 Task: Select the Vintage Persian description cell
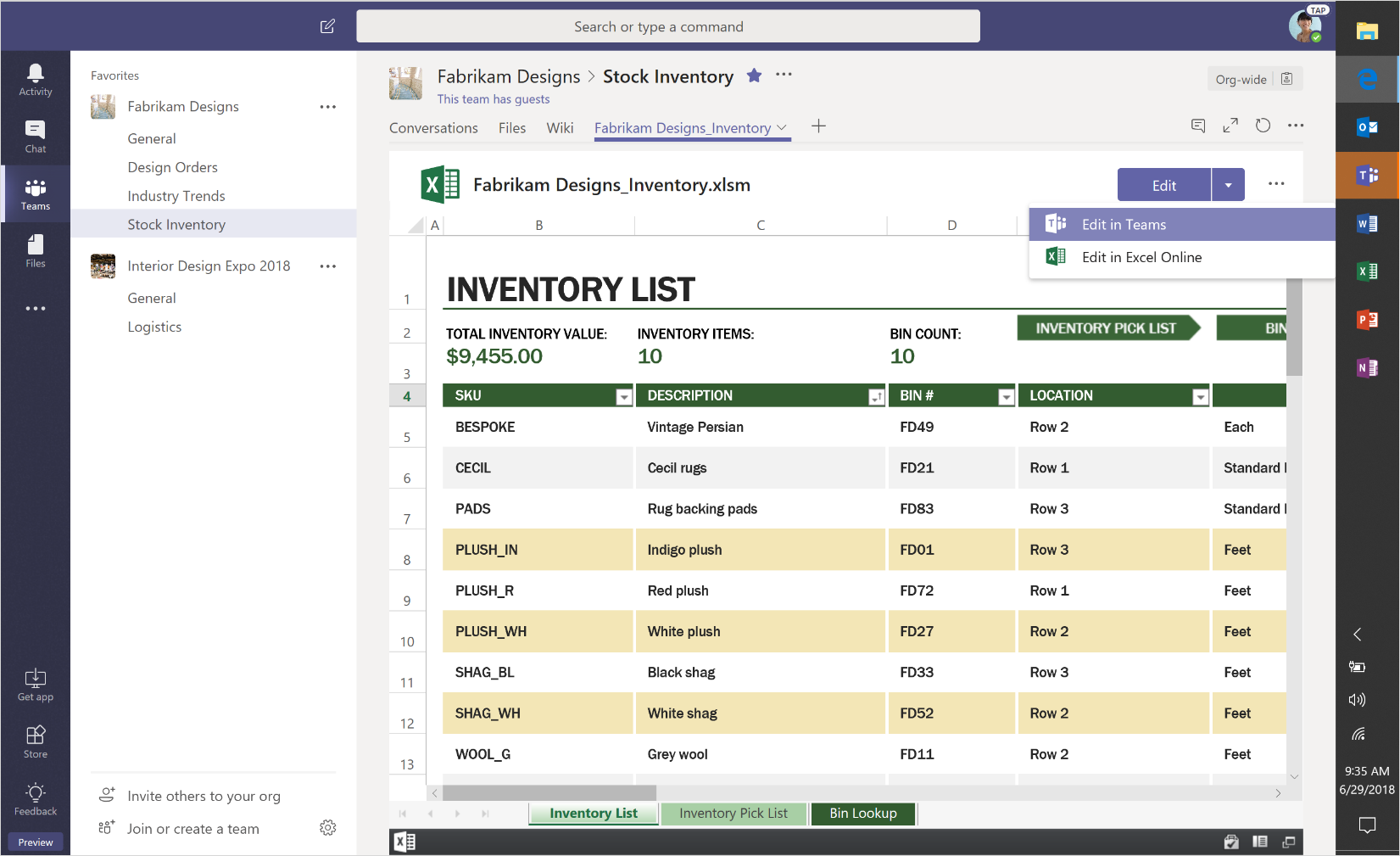click(x=761, y=427)
